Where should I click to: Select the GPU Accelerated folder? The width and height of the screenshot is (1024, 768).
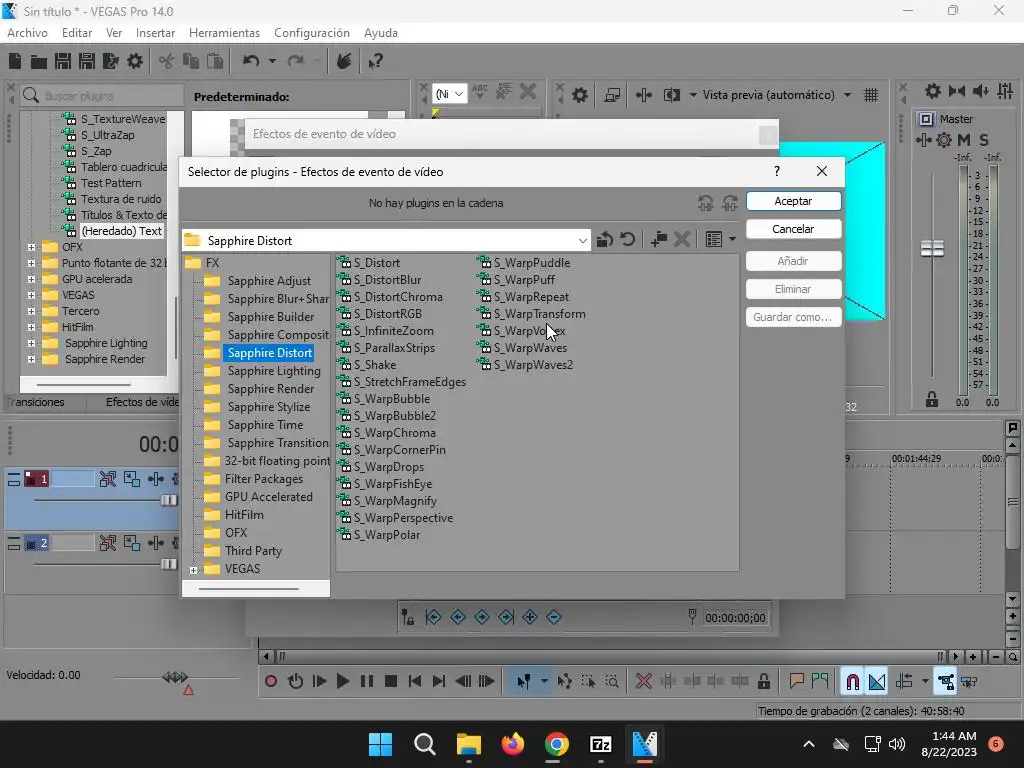click(x=268, y=497)
